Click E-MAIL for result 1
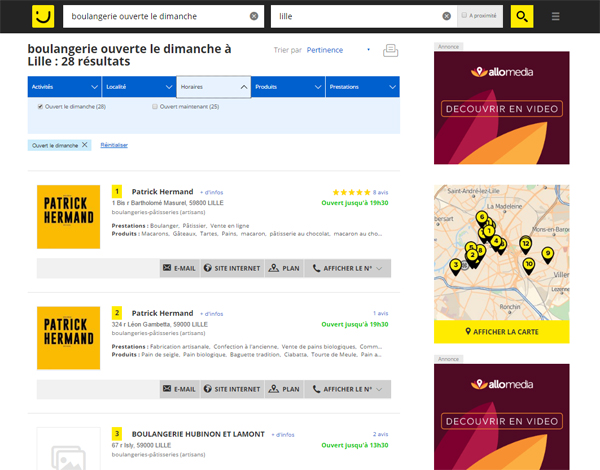This screenshot has width=600, height=470. coord(179,268)
